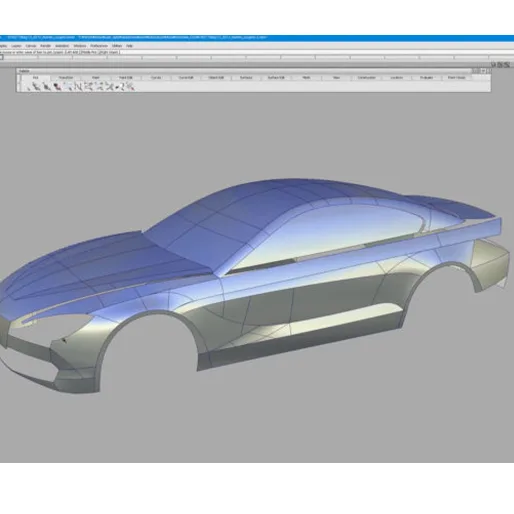Click the first icon above the palette's right end
Viewport: 514px width, 514px height.
494,65
